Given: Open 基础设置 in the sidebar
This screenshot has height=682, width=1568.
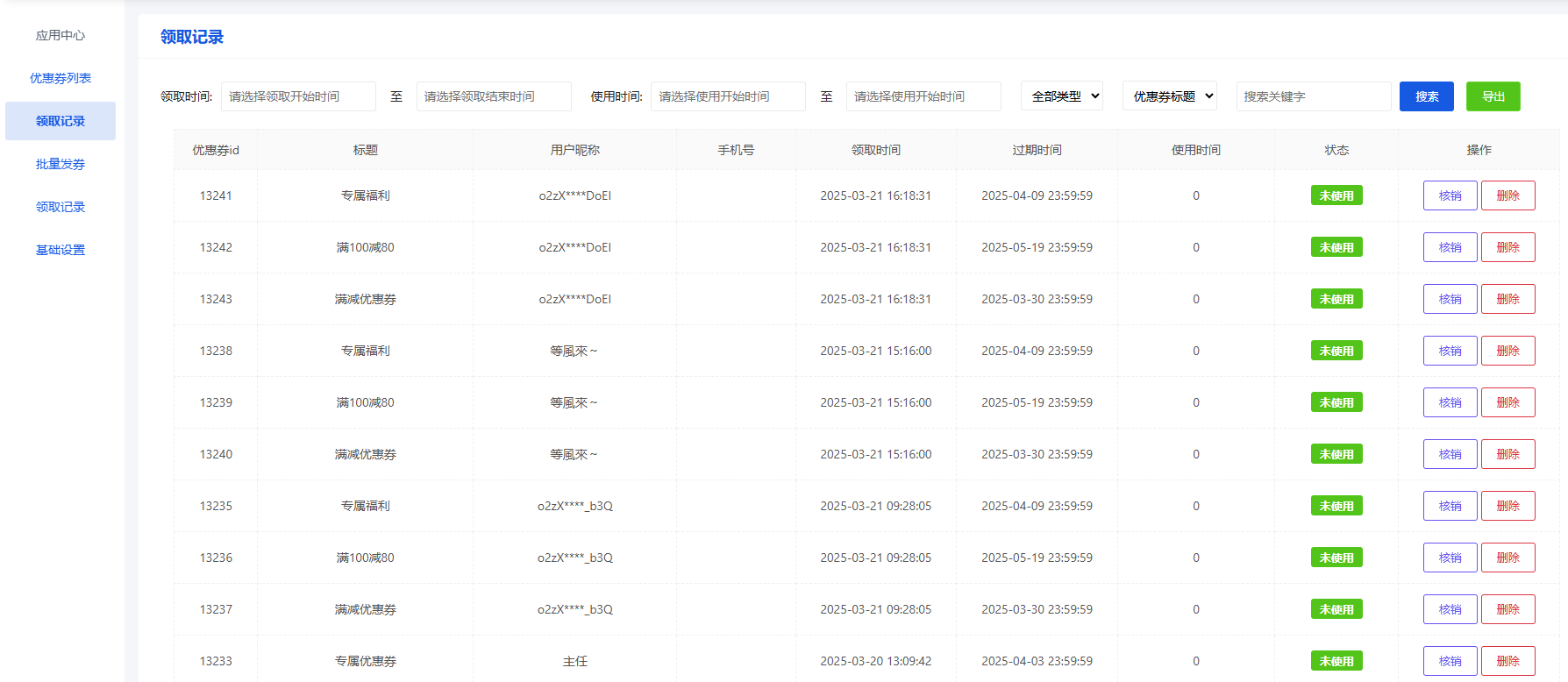Looking at the screenshot, I should click(60, 250).
